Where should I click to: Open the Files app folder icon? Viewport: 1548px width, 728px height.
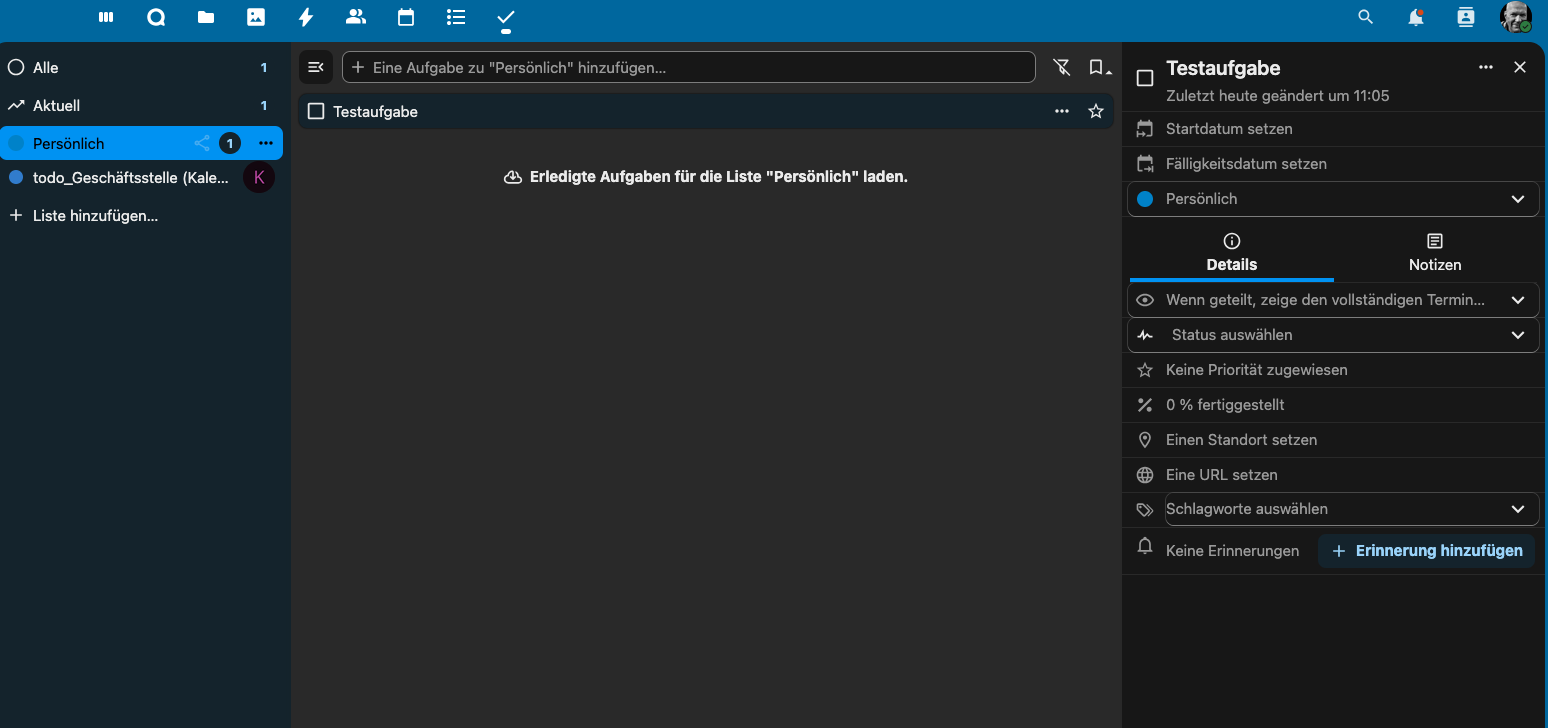click(x=206, y=17)
